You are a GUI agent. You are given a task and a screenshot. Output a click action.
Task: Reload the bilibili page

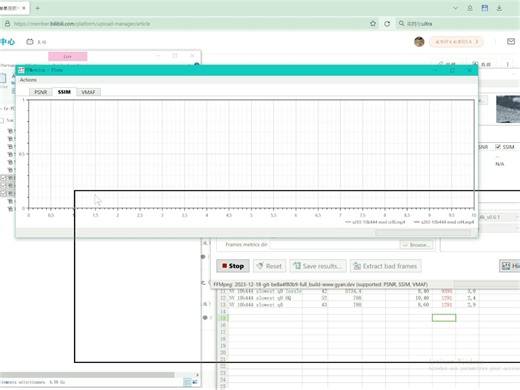[387, 24]
